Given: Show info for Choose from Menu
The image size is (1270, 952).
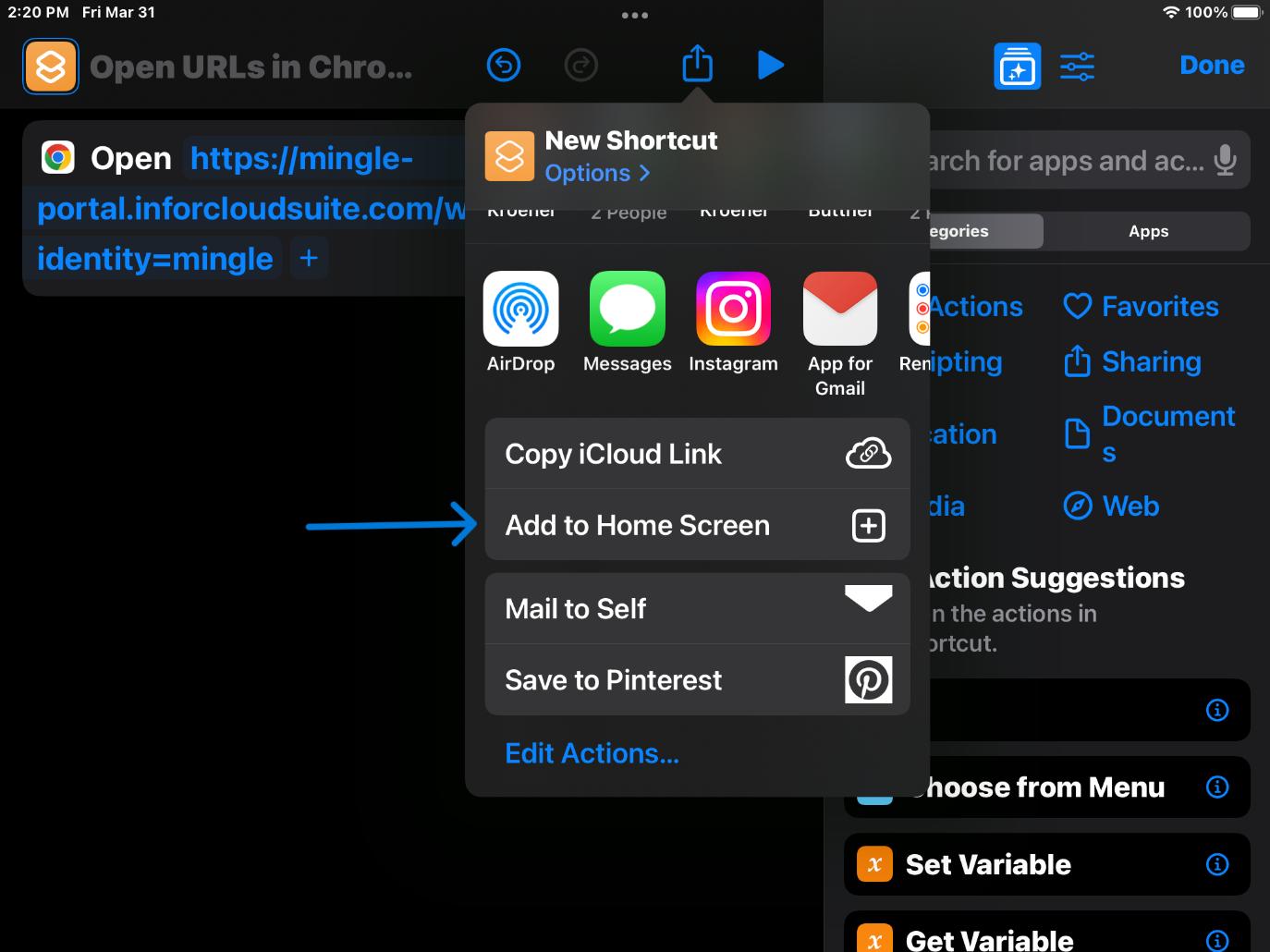Looking at the screenshot, I should (x=1217, y=787).
